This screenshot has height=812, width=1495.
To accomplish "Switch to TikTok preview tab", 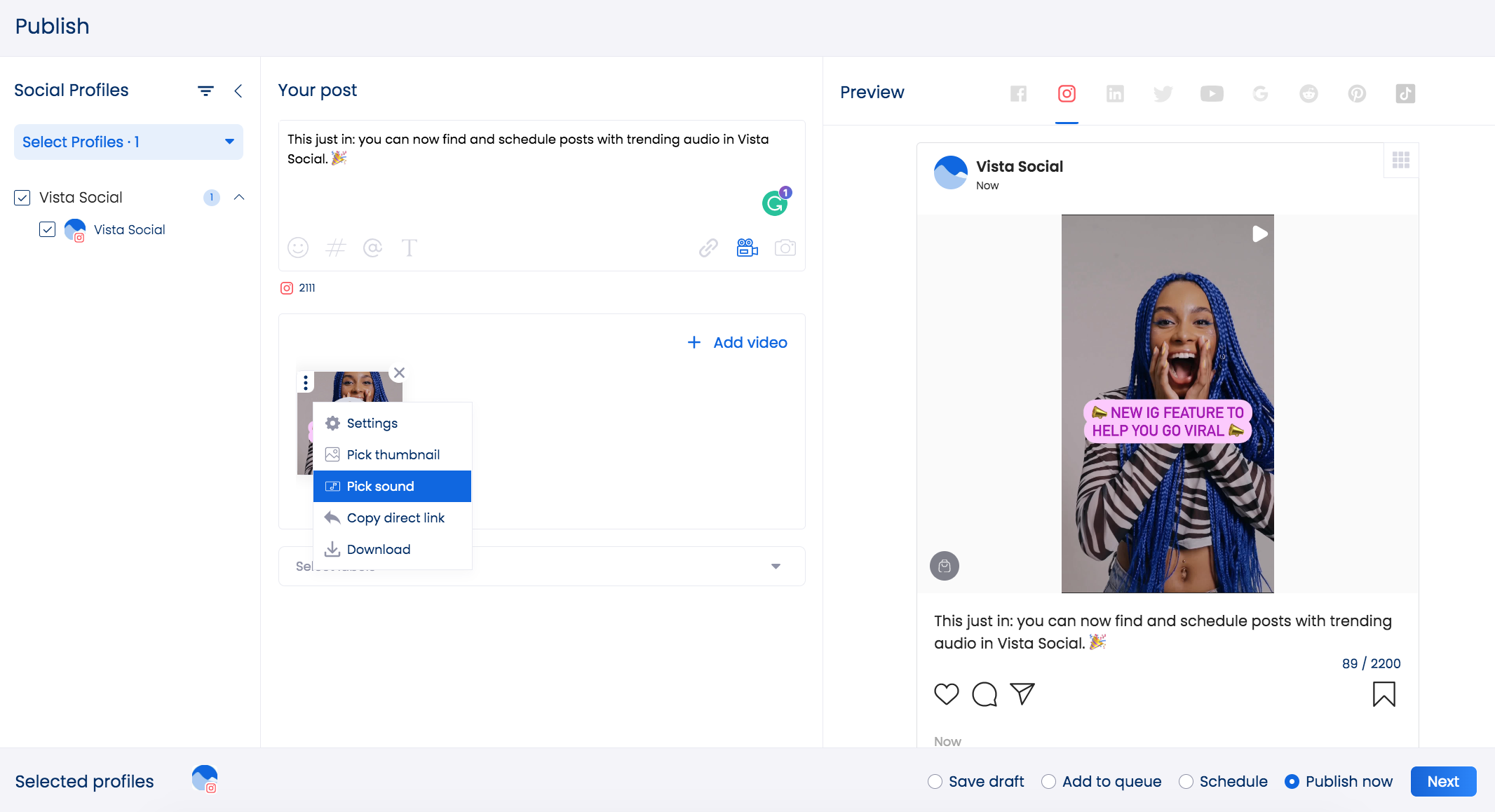I will (1405, 93).
